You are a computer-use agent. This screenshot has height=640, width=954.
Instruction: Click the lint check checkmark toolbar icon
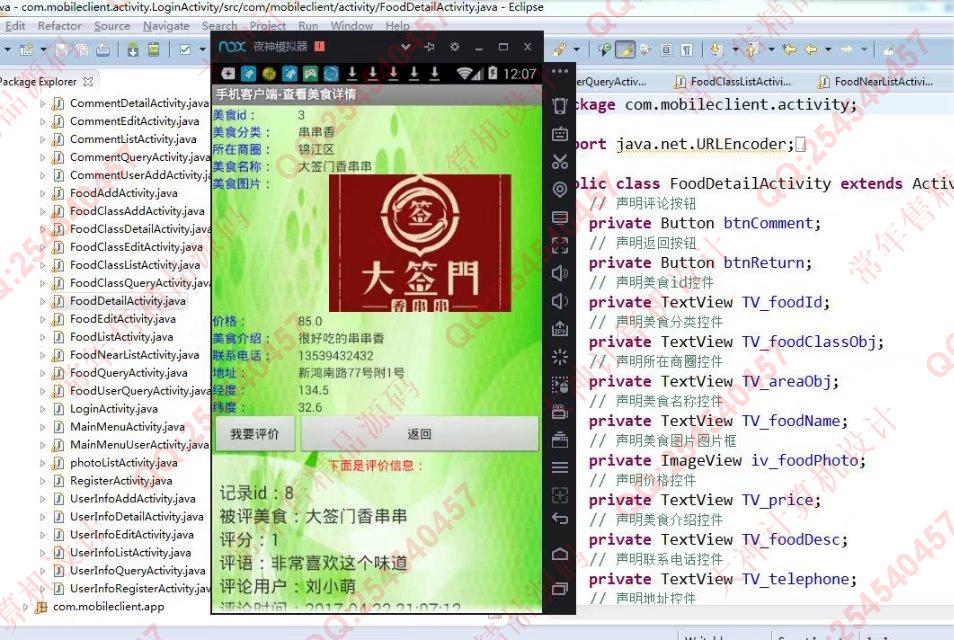click(185, 49)
